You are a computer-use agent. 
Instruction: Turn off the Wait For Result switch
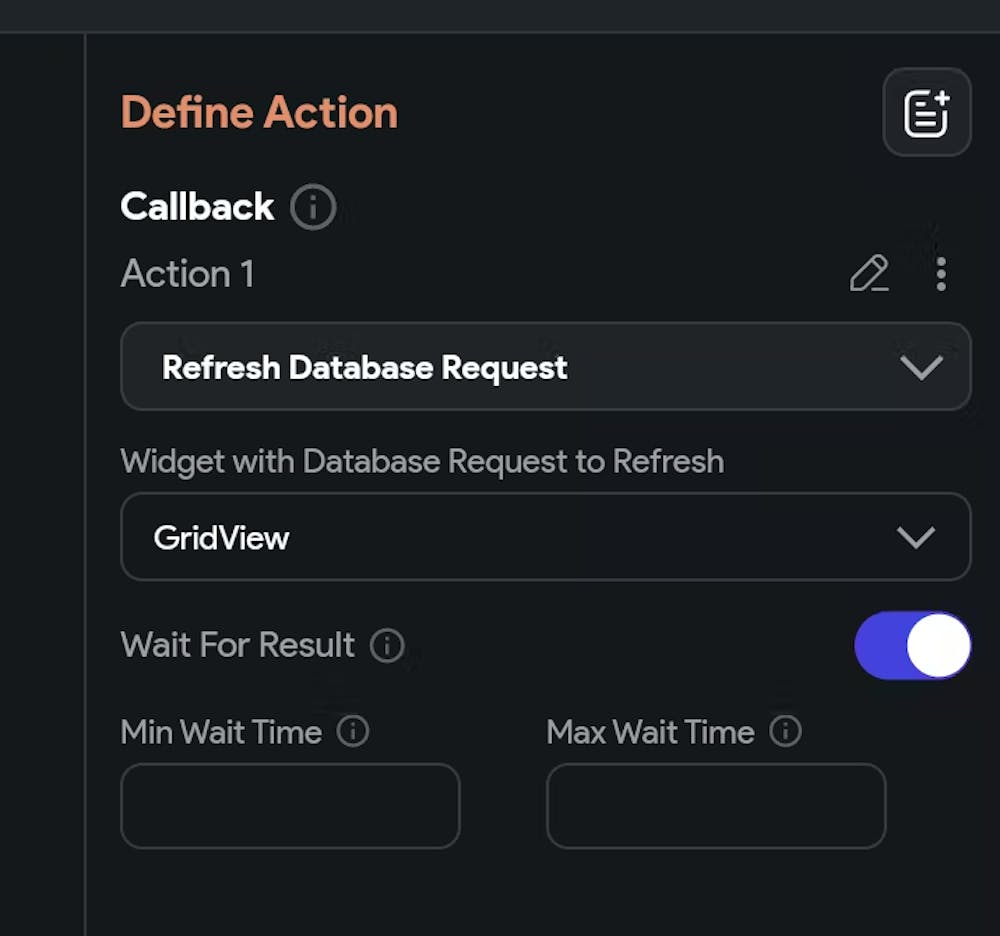tap(912, 646)
